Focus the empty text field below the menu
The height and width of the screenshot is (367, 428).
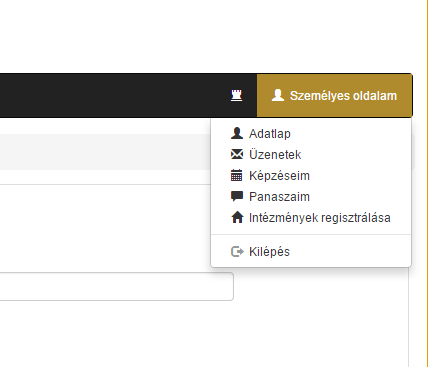pos(116,286)
